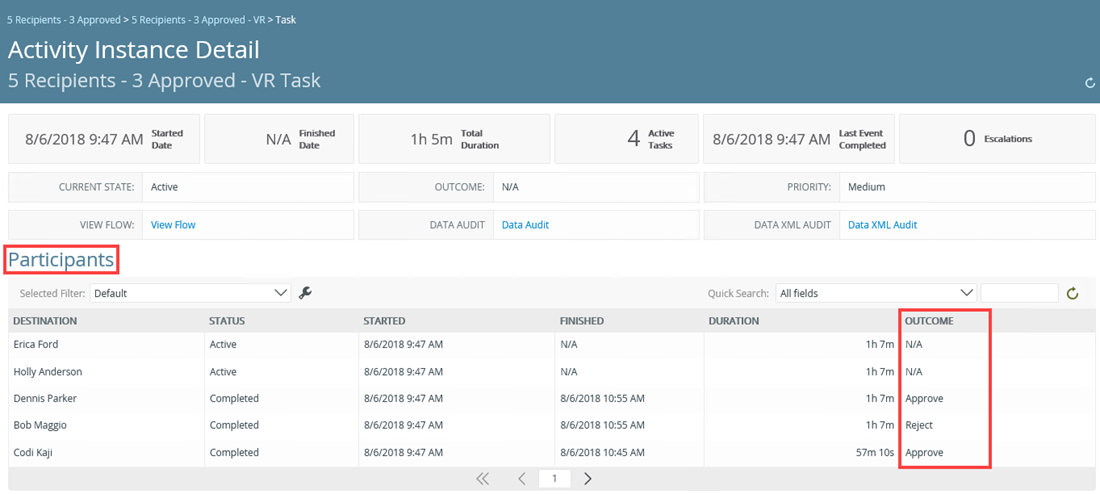Sort by the Duration column header

point(734,321)
